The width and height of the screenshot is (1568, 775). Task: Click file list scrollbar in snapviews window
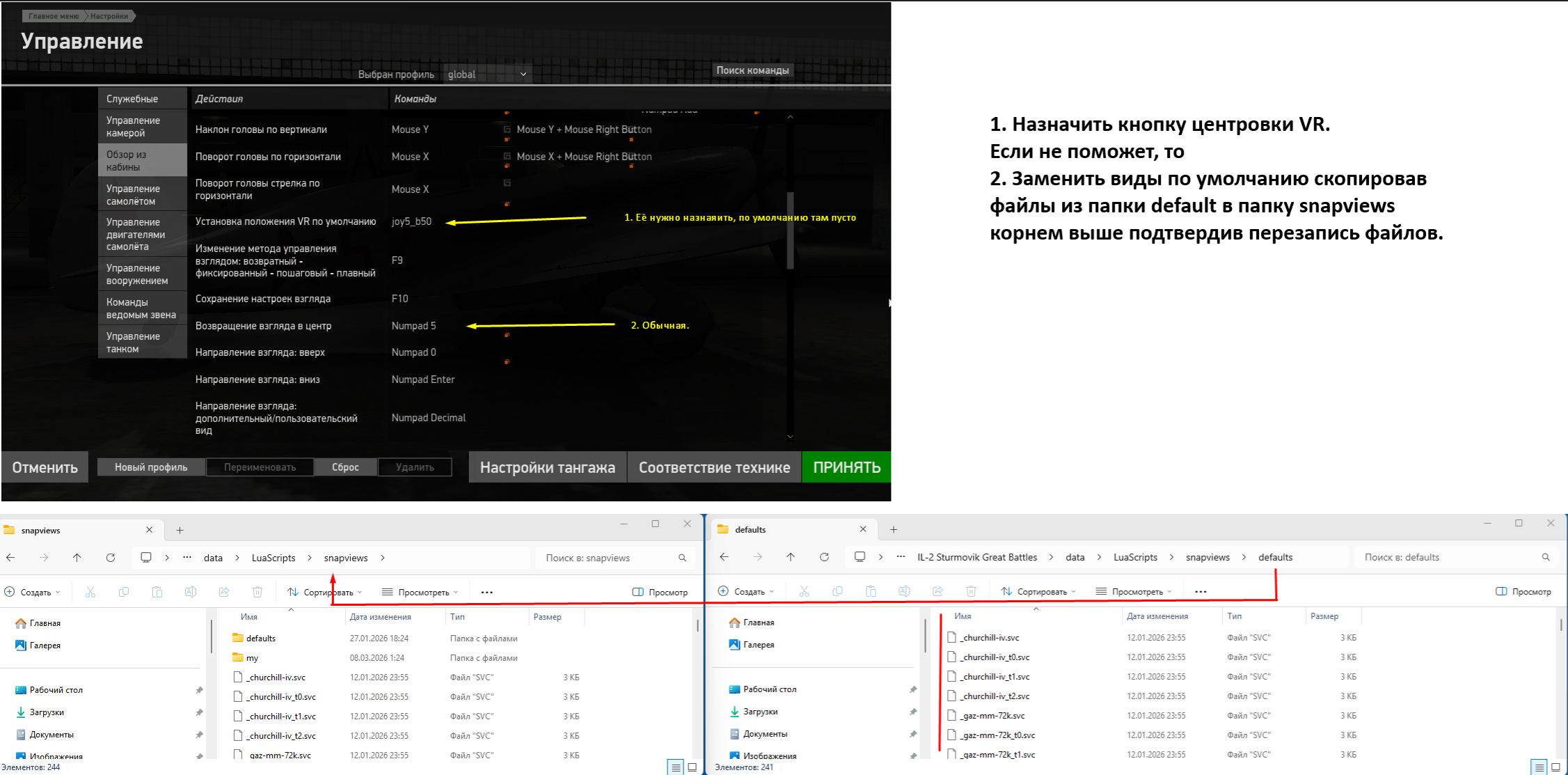coord(697,626)
